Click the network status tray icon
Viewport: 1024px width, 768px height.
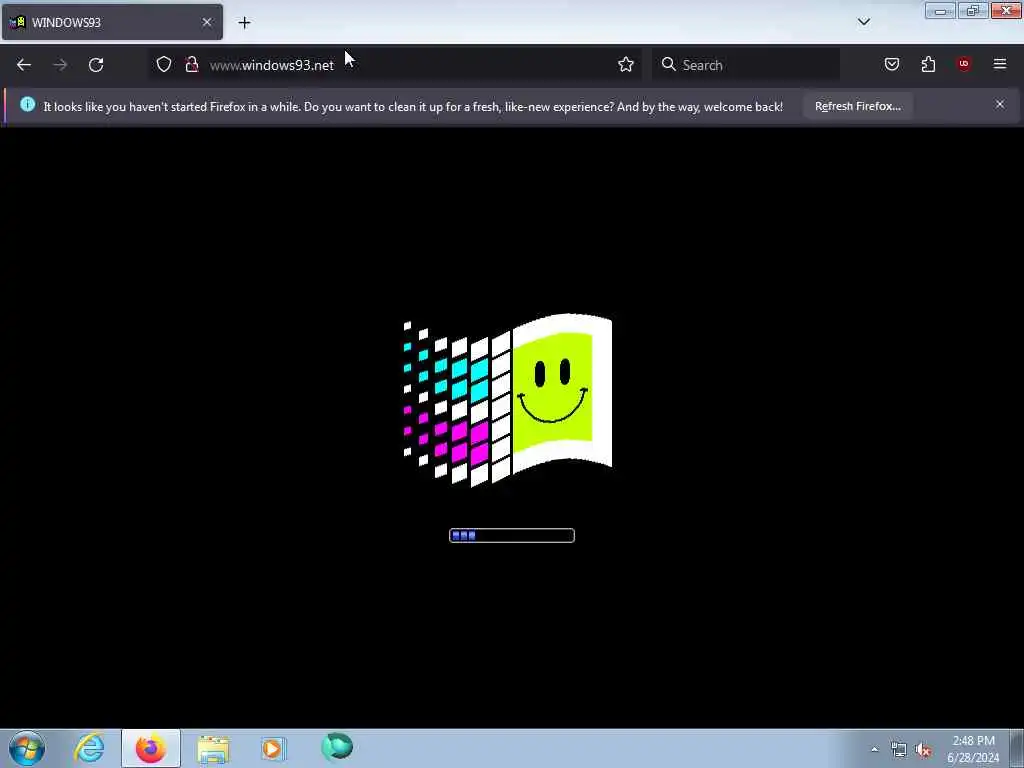pos(899,750)
